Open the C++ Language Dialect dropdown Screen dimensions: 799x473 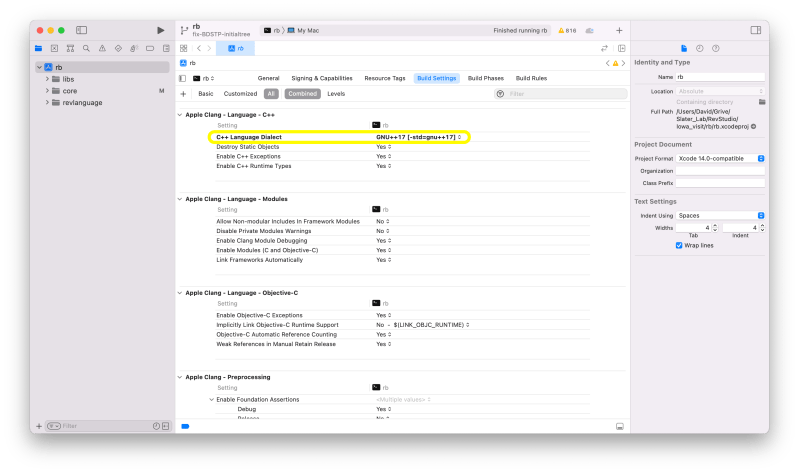point(419,137)
